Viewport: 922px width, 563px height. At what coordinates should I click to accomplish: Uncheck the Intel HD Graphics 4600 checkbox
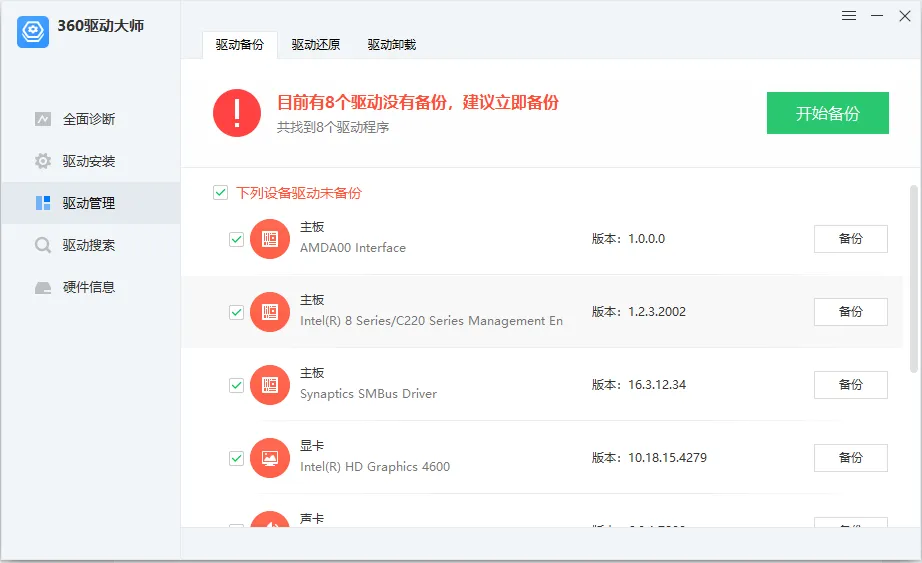click(x=236, y=458)
